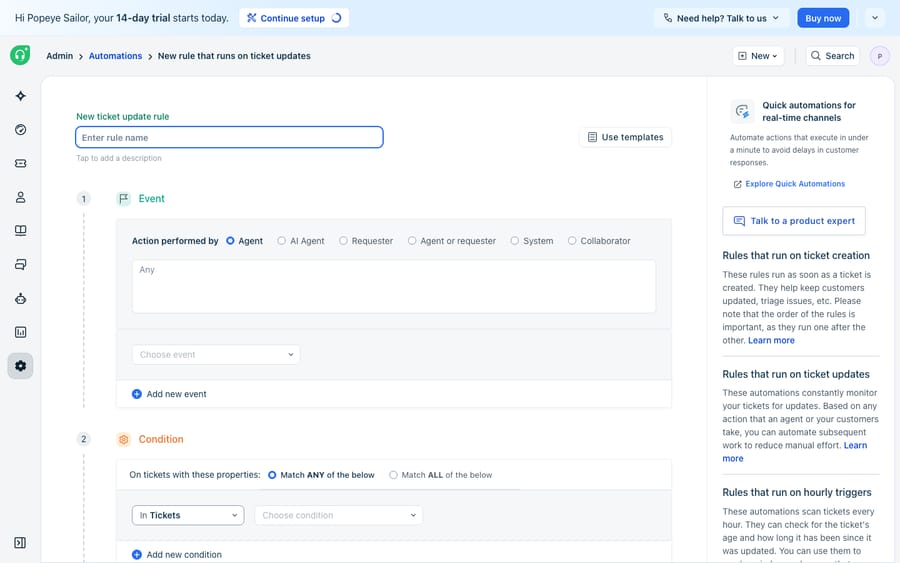
Task: Click the setup progress spinner icon
Action: [x=336, y=18]
